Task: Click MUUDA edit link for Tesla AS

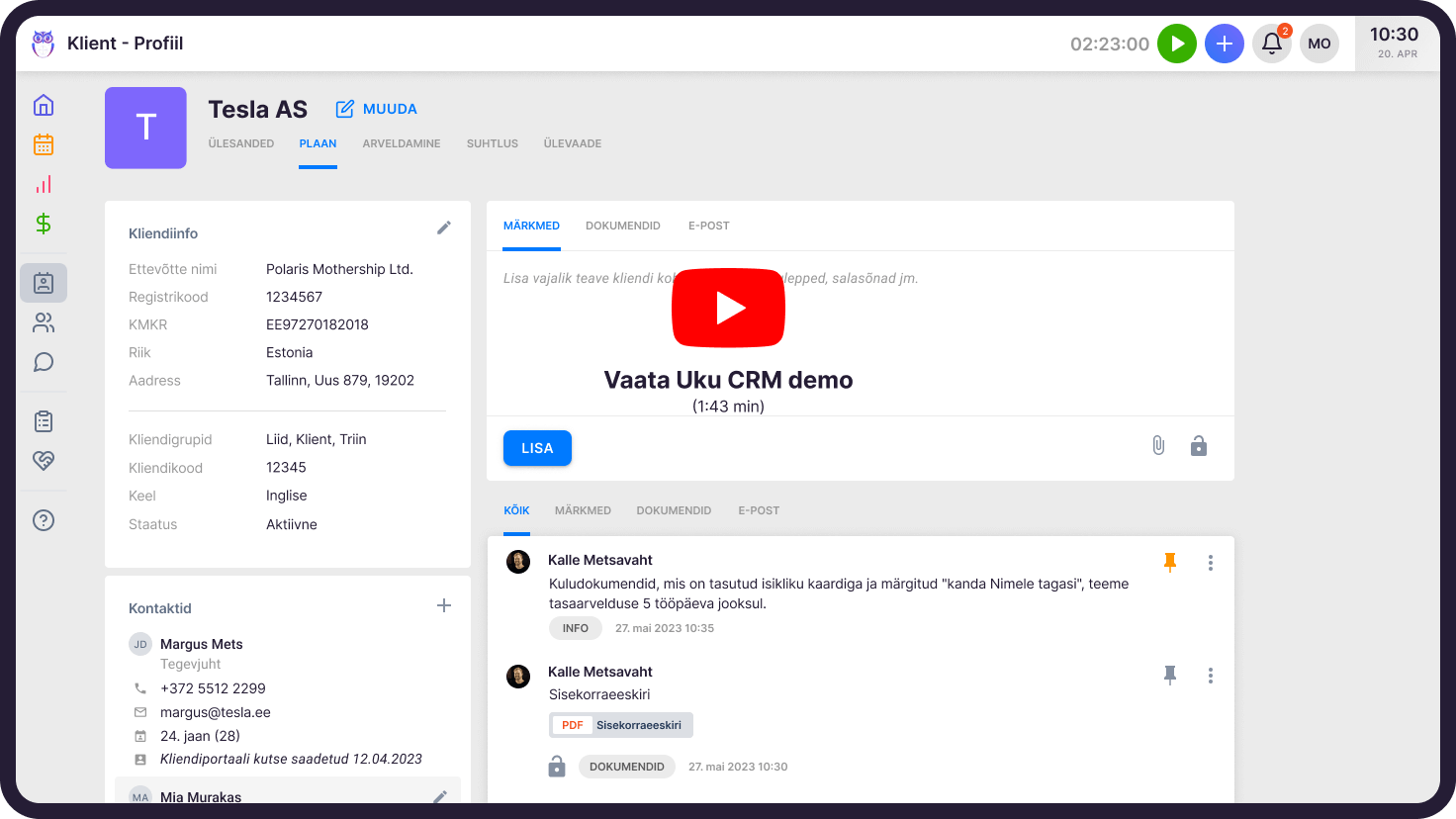Action: click(376, 109)
